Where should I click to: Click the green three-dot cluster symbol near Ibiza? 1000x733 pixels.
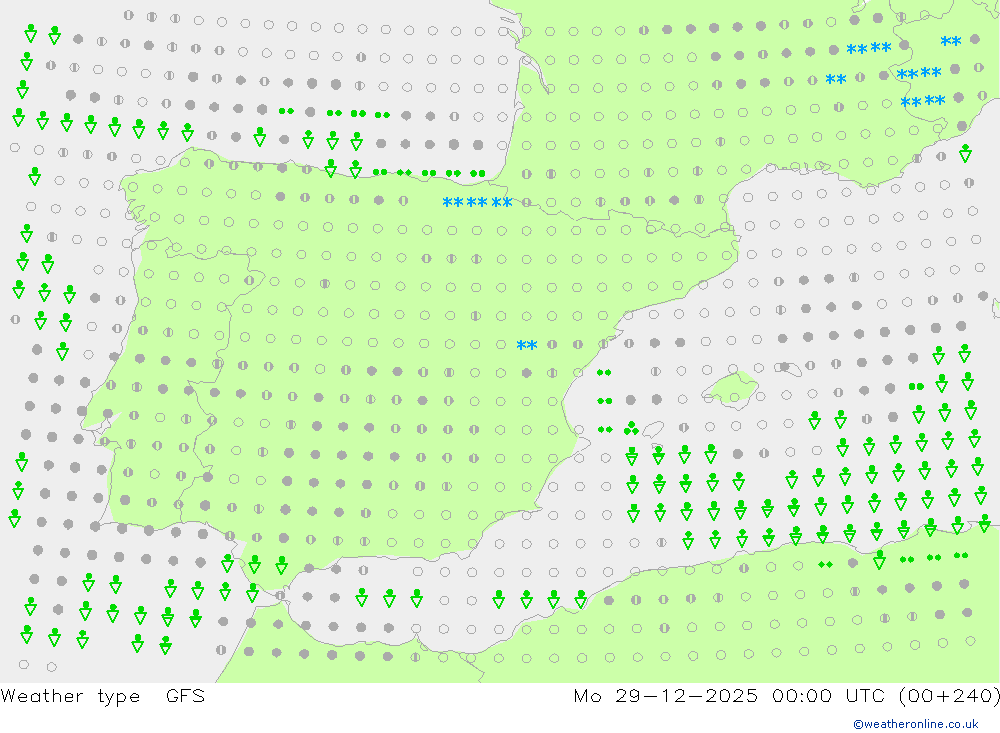(631, 428)
